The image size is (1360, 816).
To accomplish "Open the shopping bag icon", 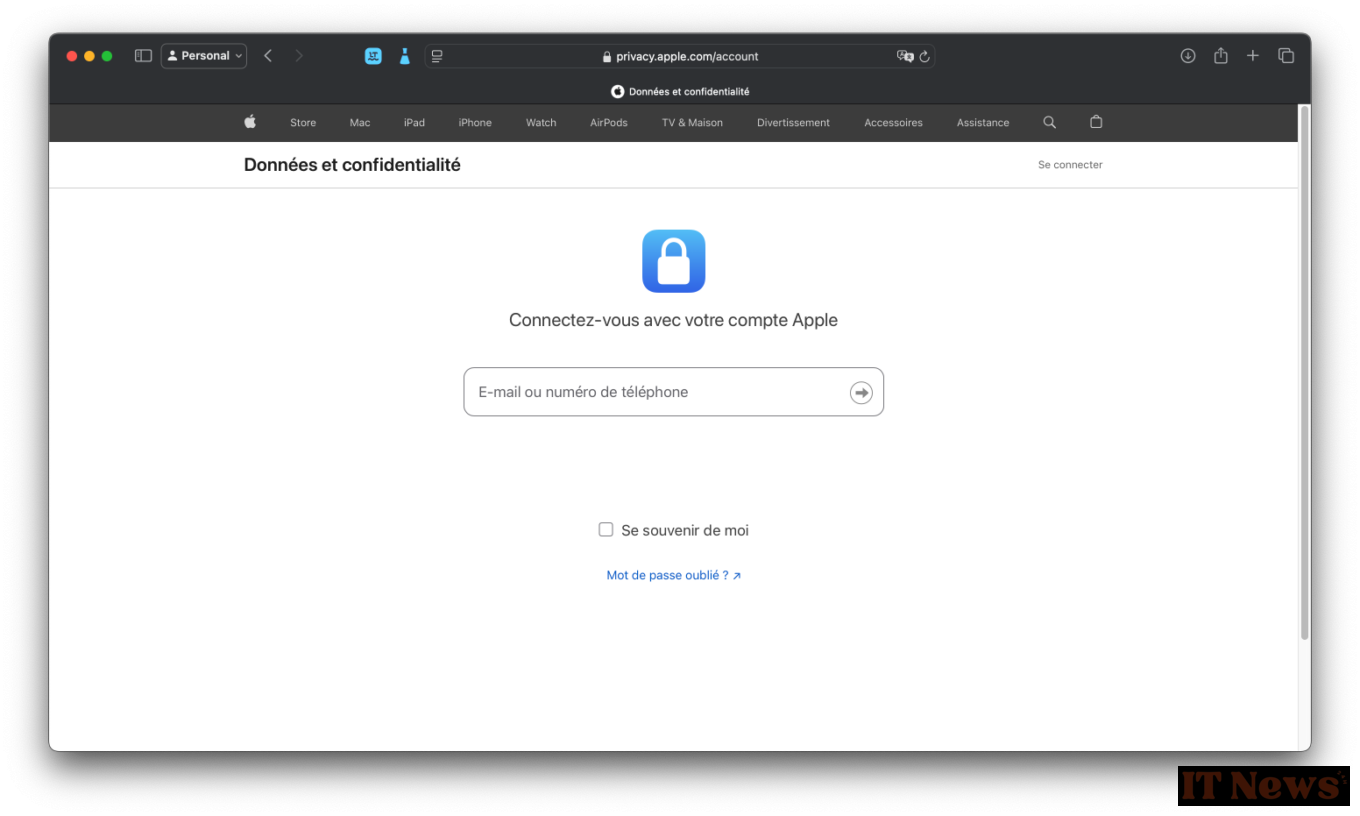I will [x=1096, y=122].
